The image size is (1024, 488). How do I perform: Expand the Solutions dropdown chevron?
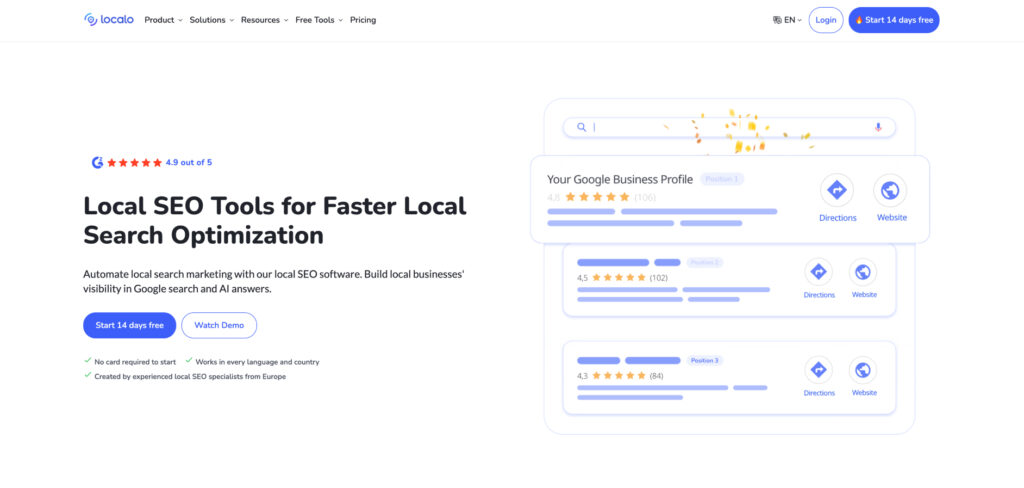[231, 21]
